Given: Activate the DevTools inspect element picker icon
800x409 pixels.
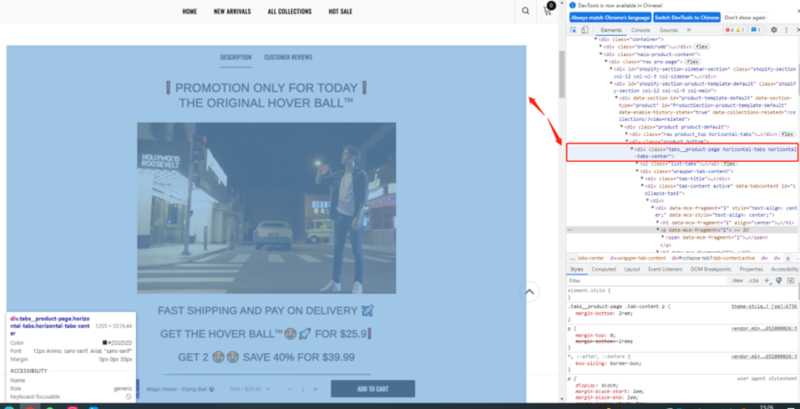Looking at the screenshot, I should [573, 30].
